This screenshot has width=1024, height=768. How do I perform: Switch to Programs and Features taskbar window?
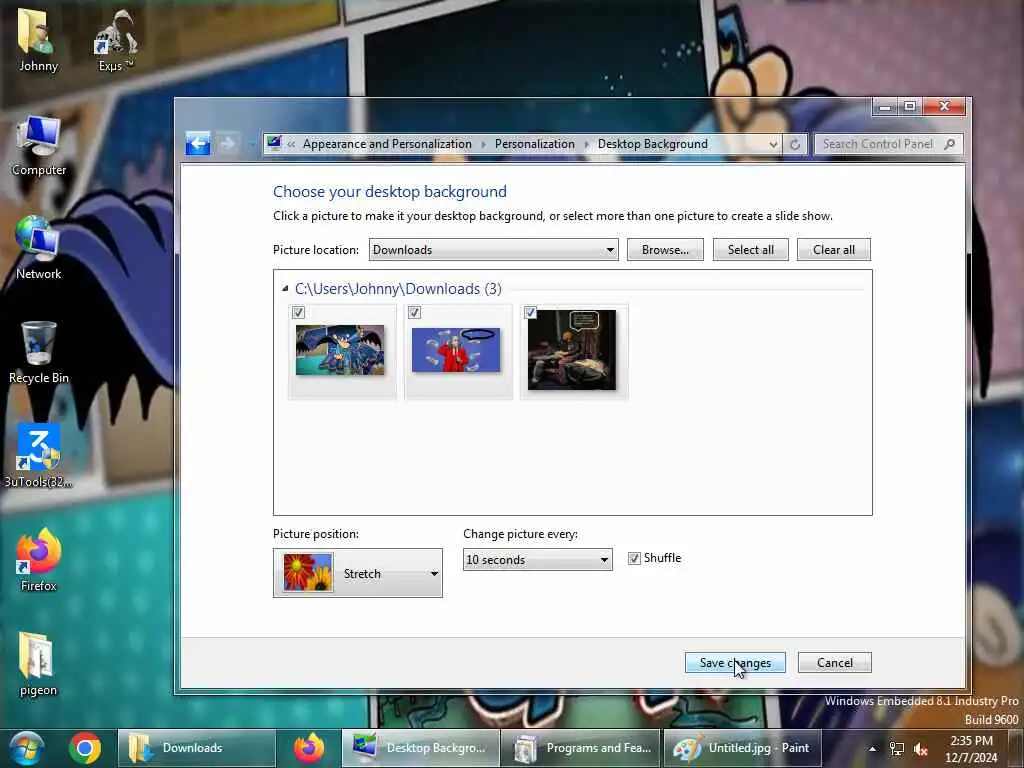(581, 748)
